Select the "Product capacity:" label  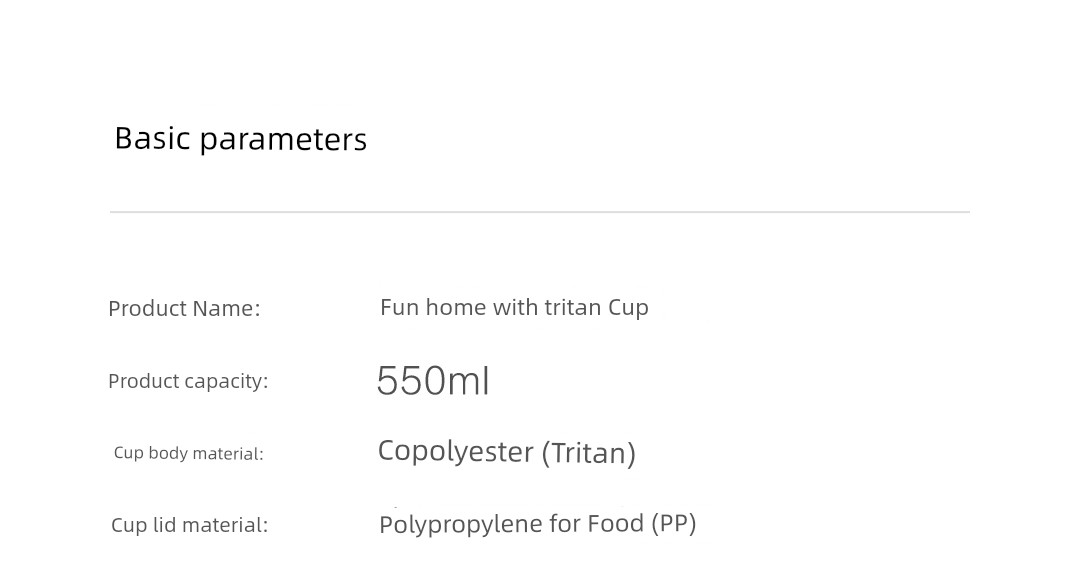[x=188, y=381]
